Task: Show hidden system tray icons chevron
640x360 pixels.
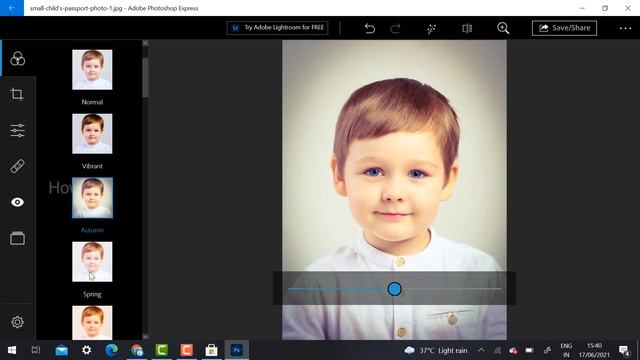Action: (481, 350)
